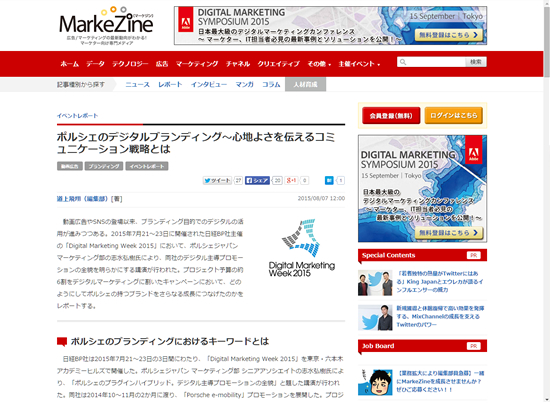Click the vertical page scrollbar
Screen dimensions: 550x403
pos(546,201)
